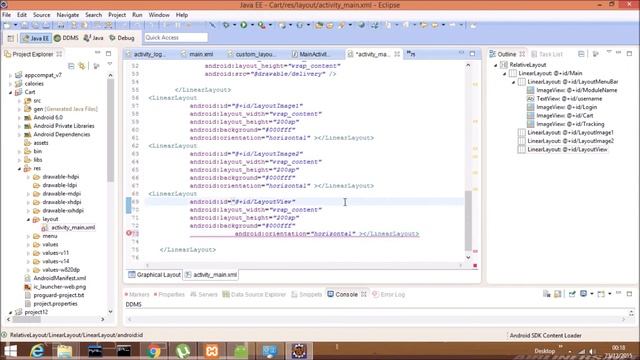
Task: Toggle Scroll Lock icon in Console toolbar
Action: point(558,294)
